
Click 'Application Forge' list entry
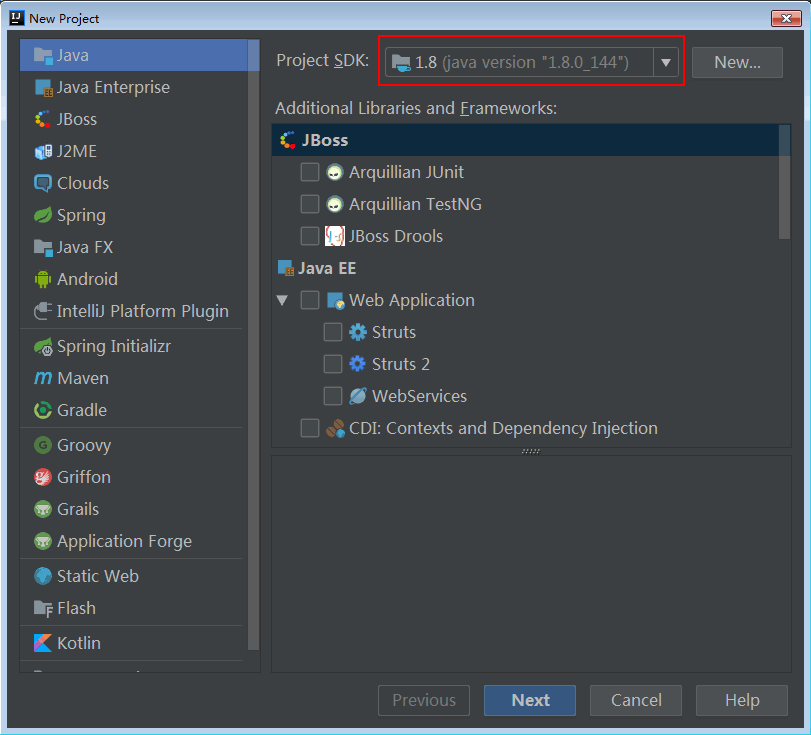(x=134, y=542)
